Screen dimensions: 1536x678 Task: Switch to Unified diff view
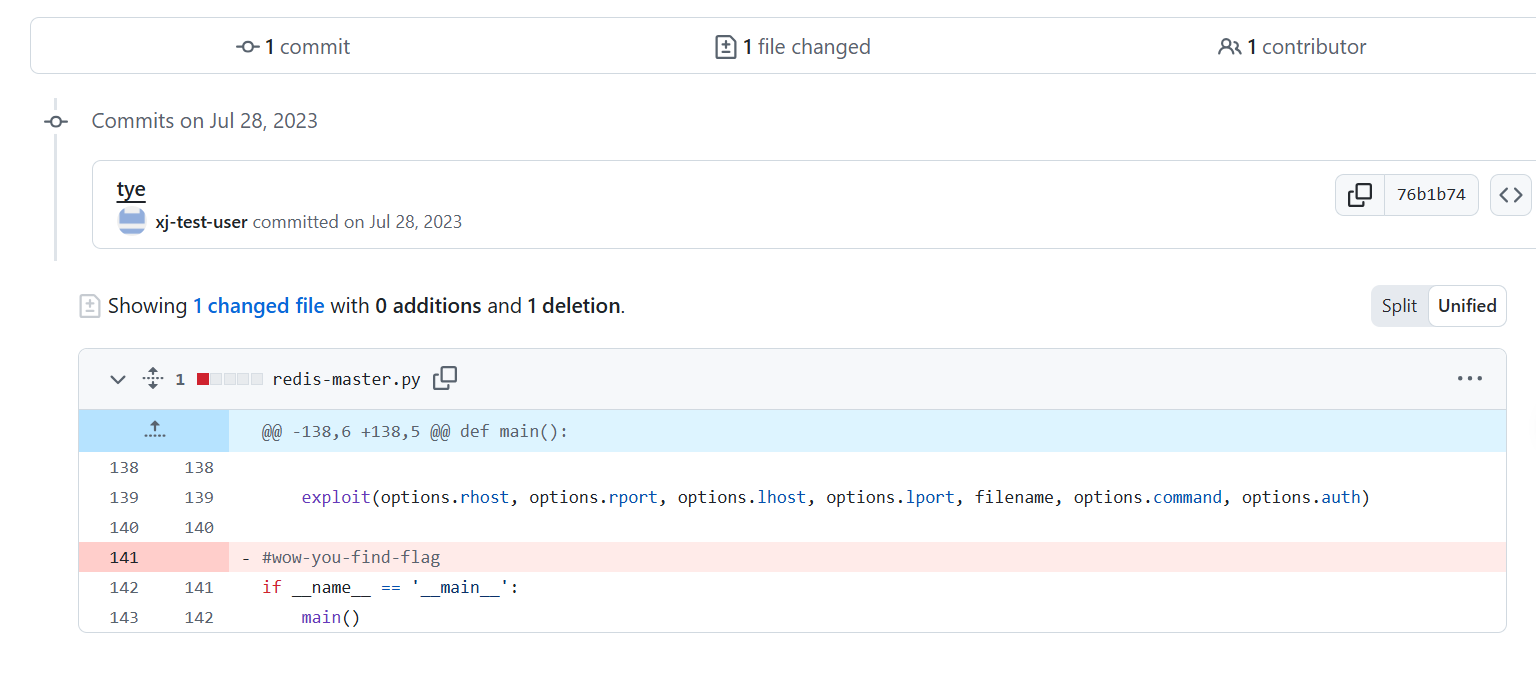point(1467,306)
